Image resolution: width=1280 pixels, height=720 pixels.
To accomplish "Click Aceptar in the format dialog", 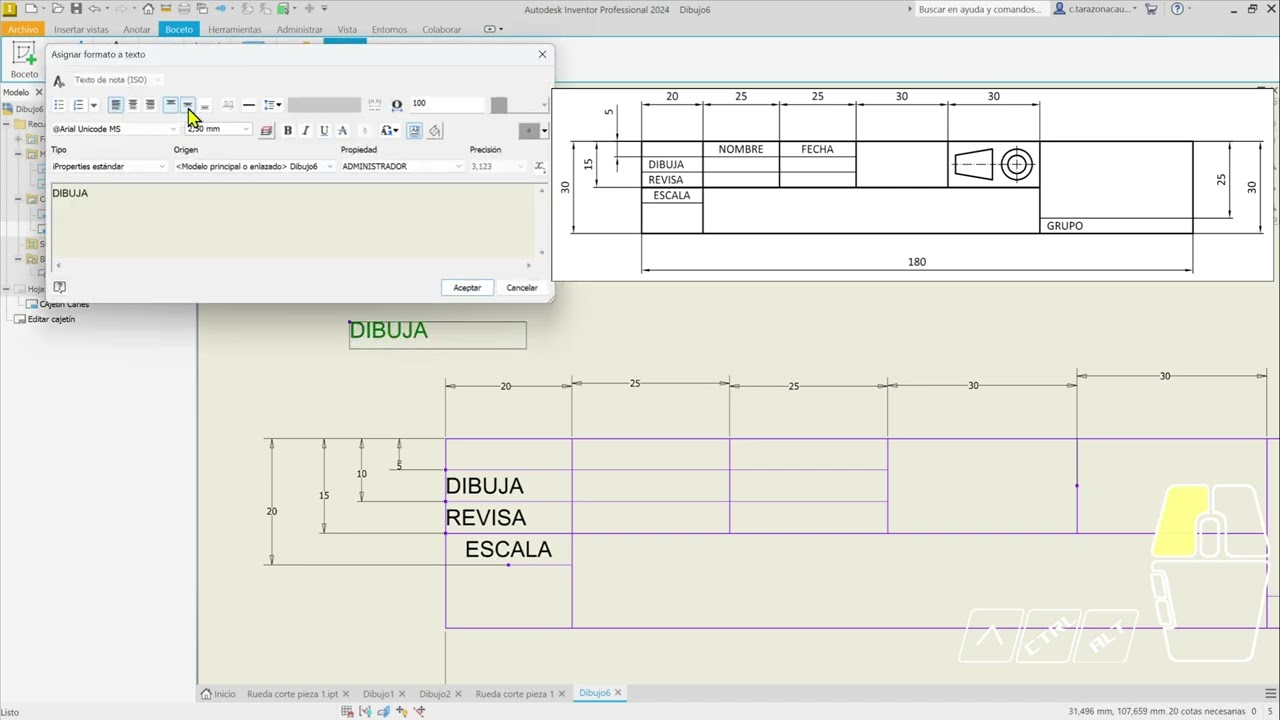I will pyautogui.click(x=467, y=288).
